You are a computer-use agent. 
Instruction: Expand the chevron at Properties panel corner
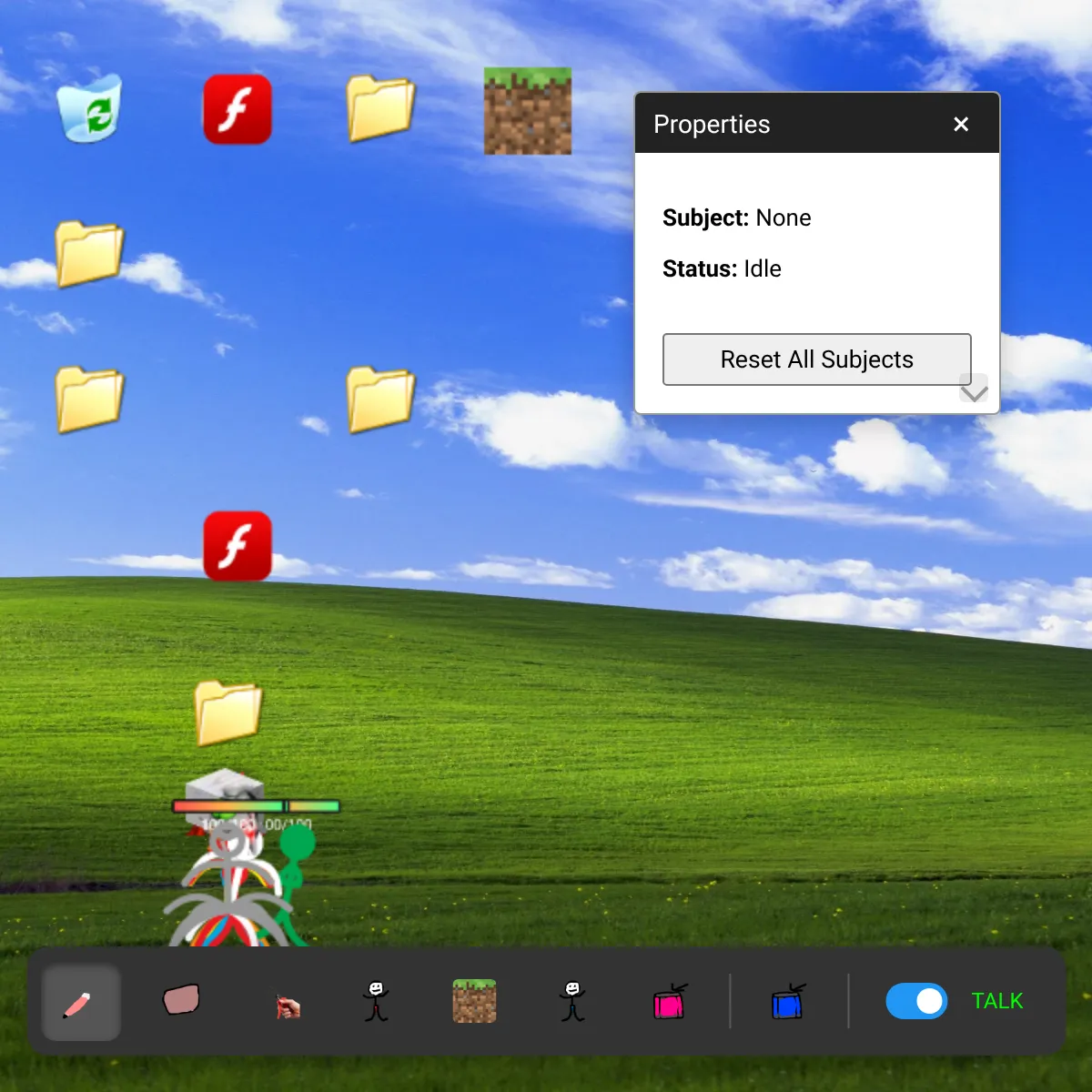(x=974, y=389)
